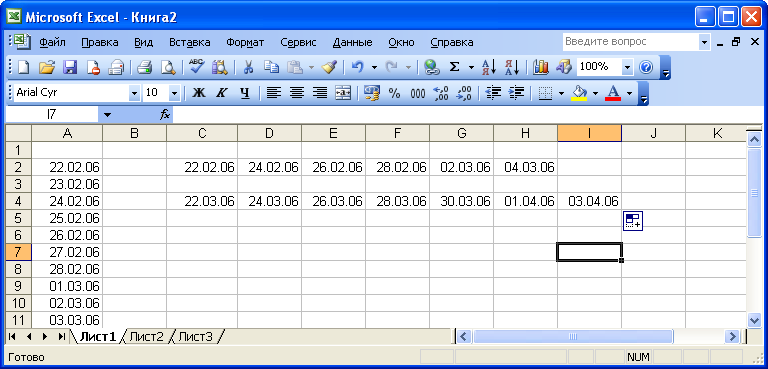Undo the last action
The height and width of the screenshot is (369, 768).
click(x=358, y=67)
